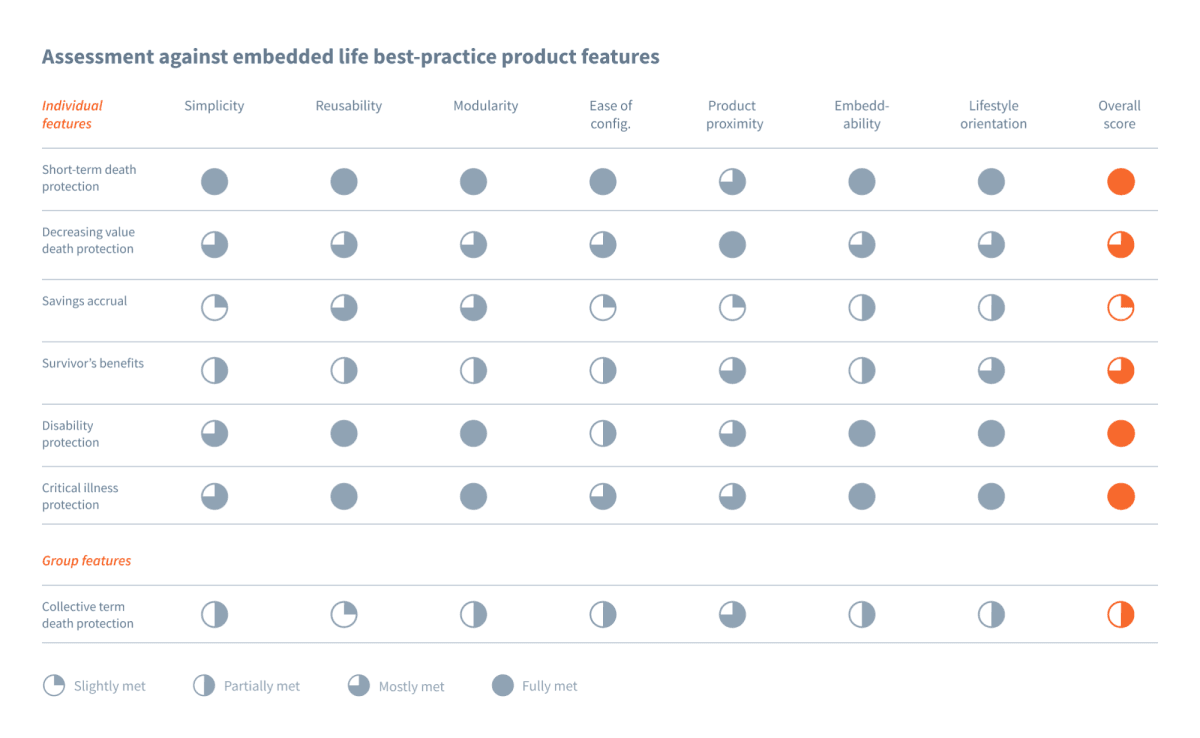Click the Survivor's benefits row label

[93, 363]
